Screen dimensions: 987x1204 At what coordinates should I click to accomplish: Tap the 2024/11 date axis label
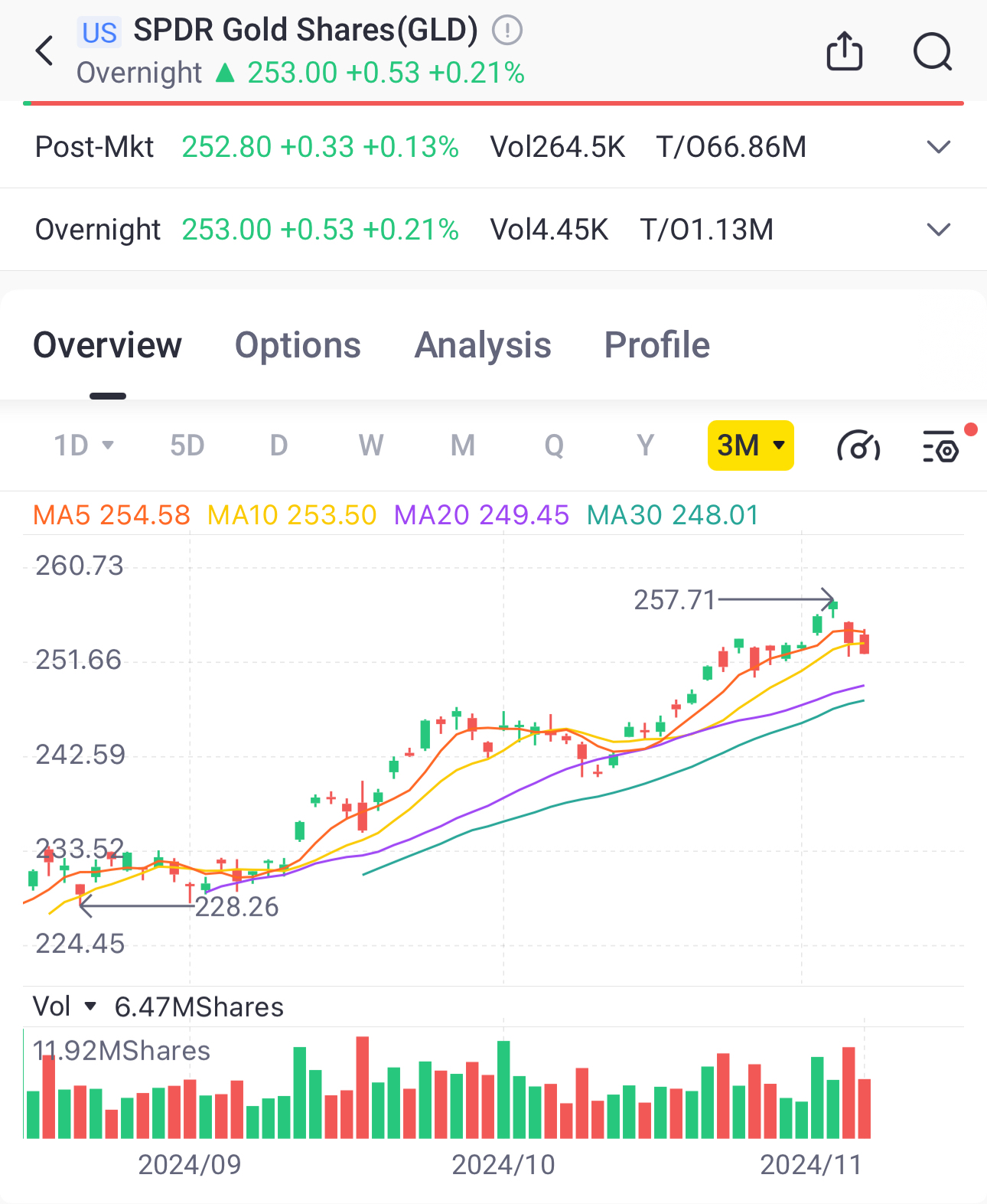tap(811, 1165)
